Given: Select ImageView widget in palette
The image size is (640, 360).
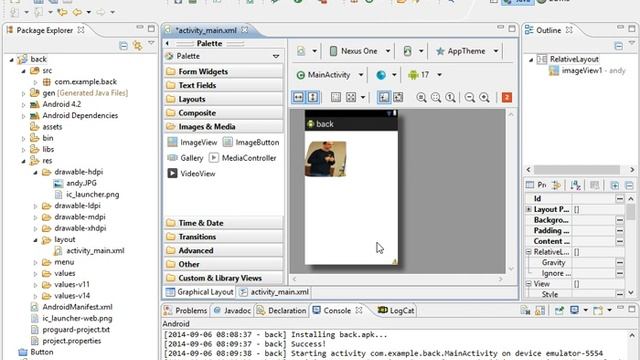Looking at the screenshot, I should pos(192,142).
